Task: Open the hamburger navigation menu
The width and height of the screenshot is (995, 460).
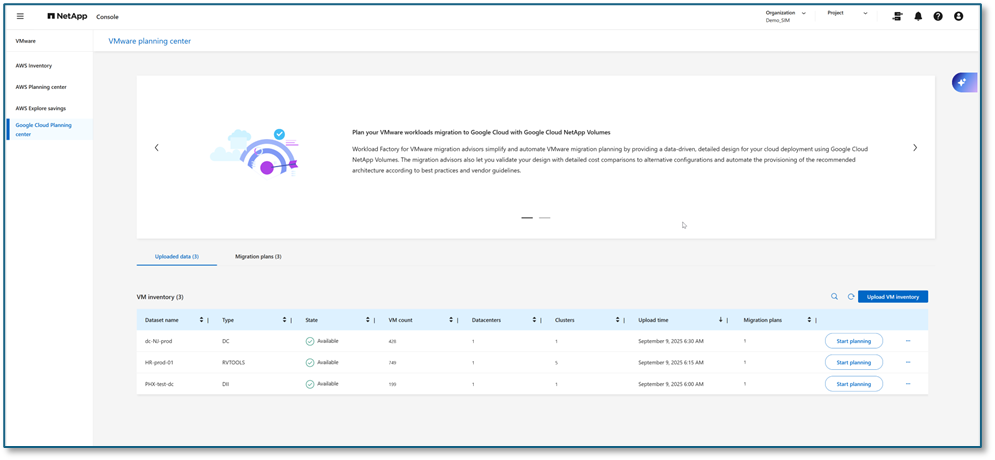Action: pyautogui.click(x=20, y=16)
